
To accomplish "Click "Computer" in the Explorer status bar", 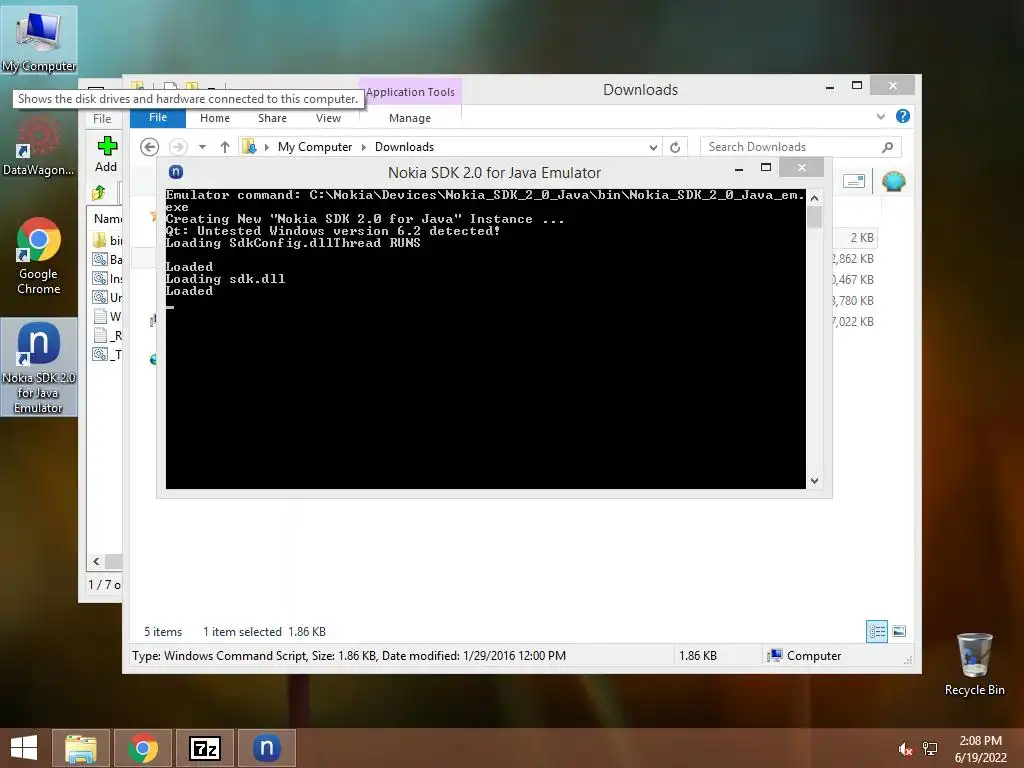I will 814,656.
